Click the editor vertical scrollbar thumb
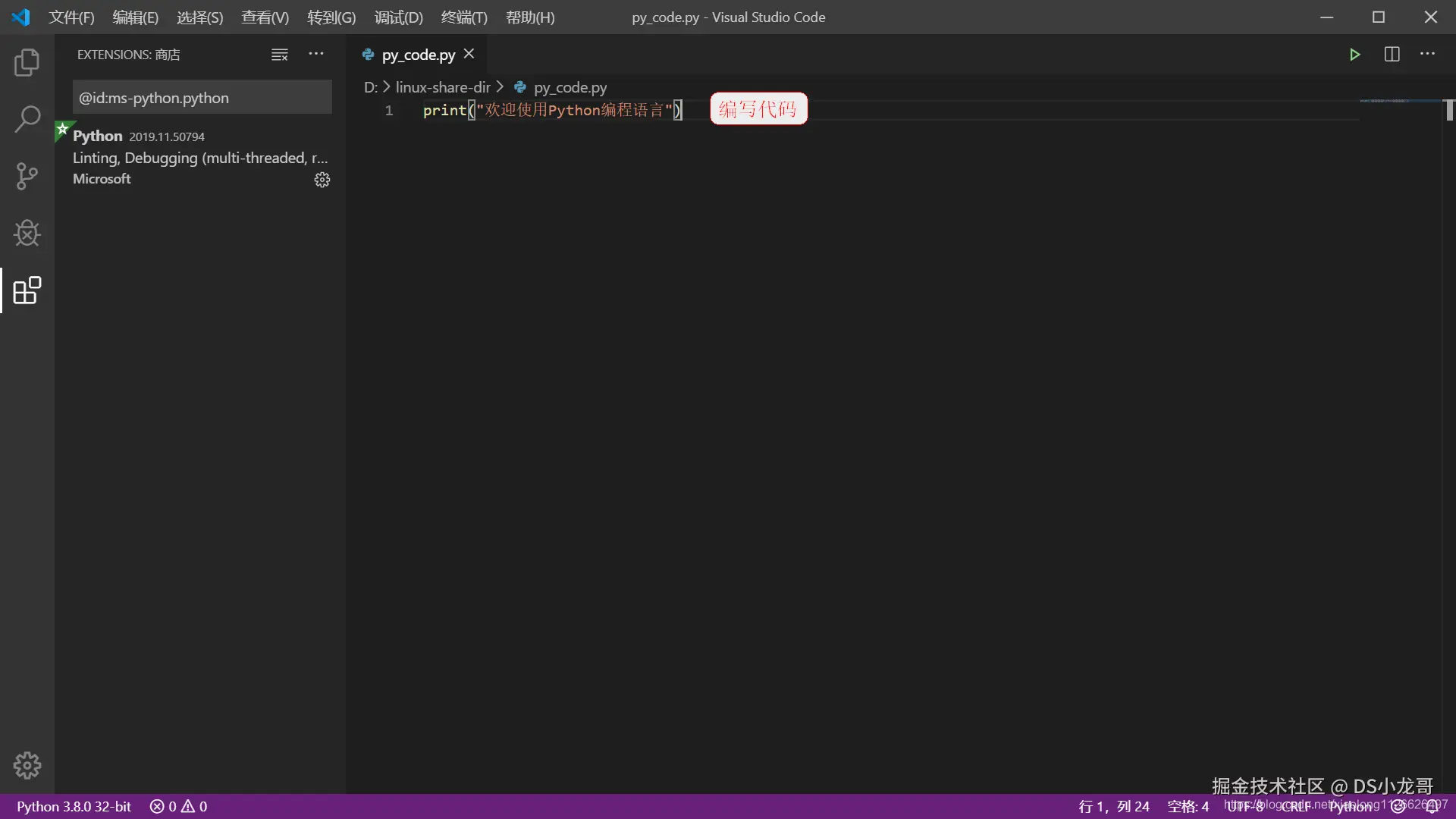 [1449, 111]
